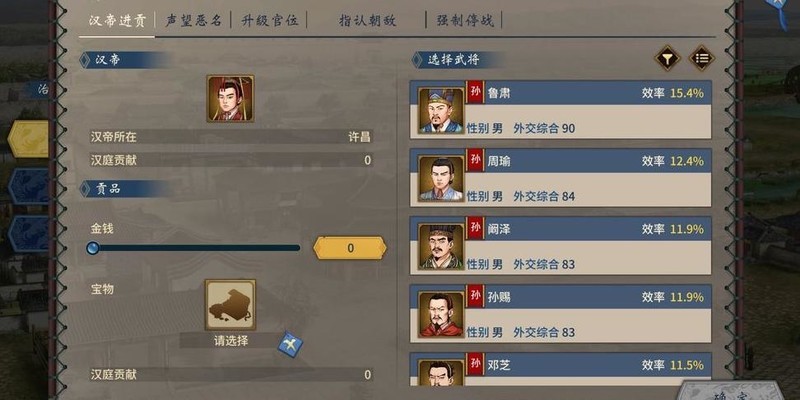Click the 请选择 treasure chooser
Image resolution: width=800 pixels, height=400 pixels.
231,340
